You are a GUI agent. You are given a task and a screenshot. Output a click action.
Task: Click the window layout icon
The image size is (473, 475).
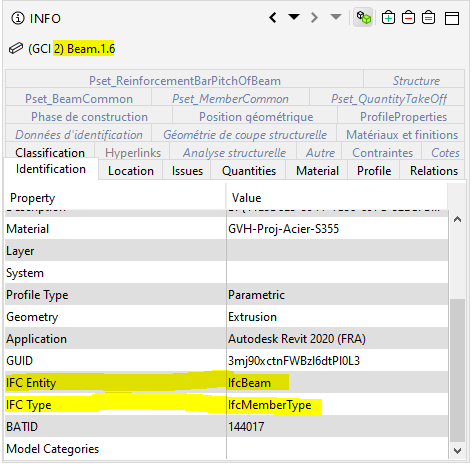click(452, 18)
